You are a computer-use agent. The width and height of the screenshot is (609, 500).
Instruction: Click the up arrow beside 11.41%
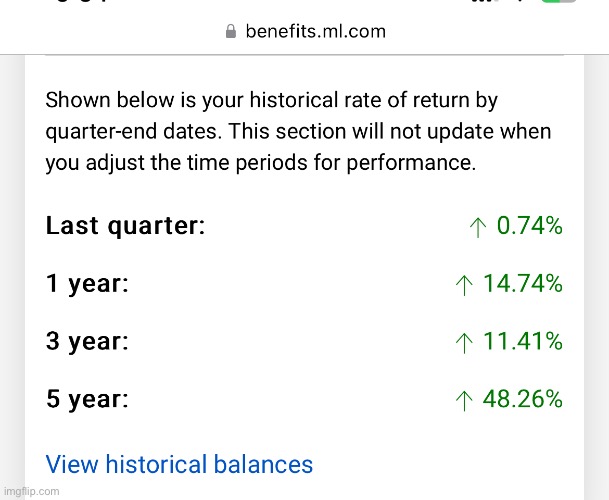click(x=463, y=343)
